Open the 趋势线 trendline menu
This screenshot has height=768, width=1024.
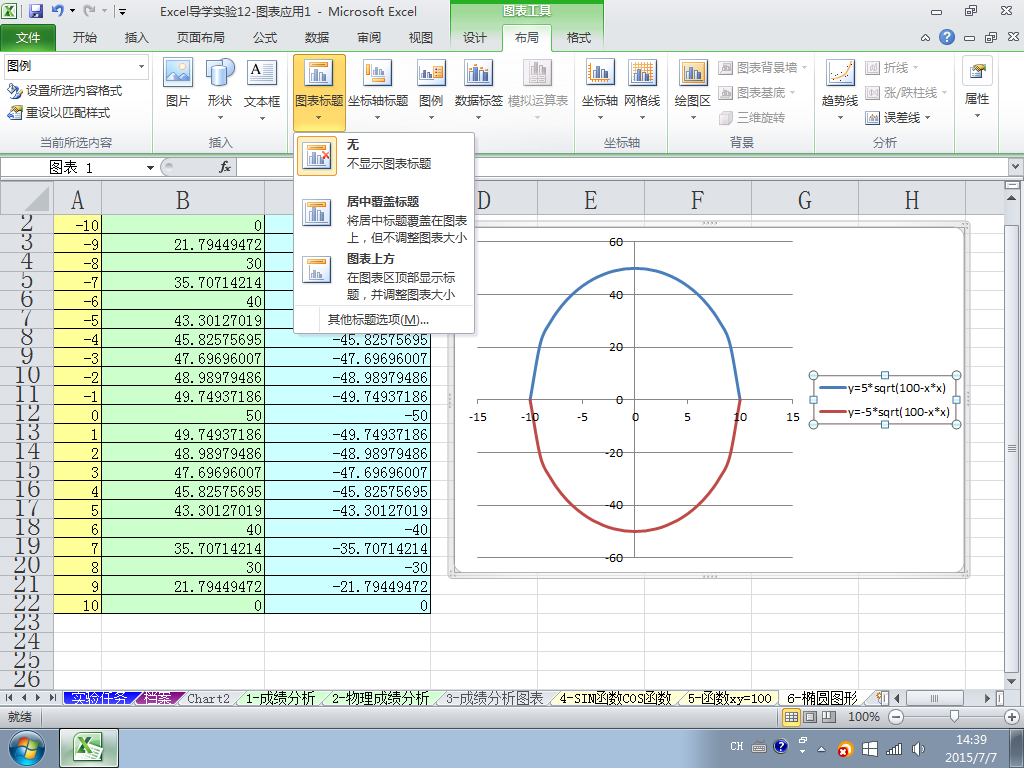pos(840,89)
